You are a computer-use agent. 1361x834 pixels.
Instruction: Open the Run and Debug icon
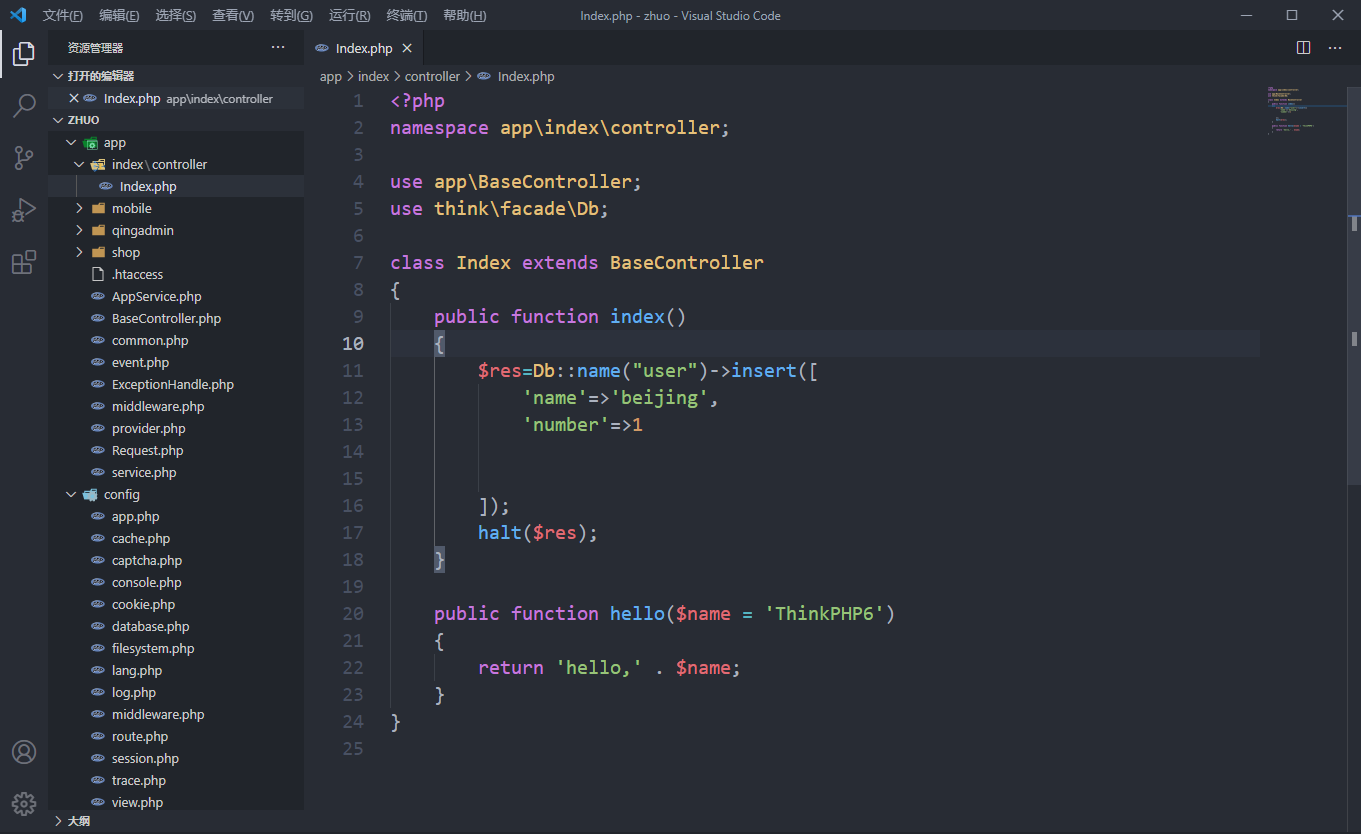[x=24, y=210]
